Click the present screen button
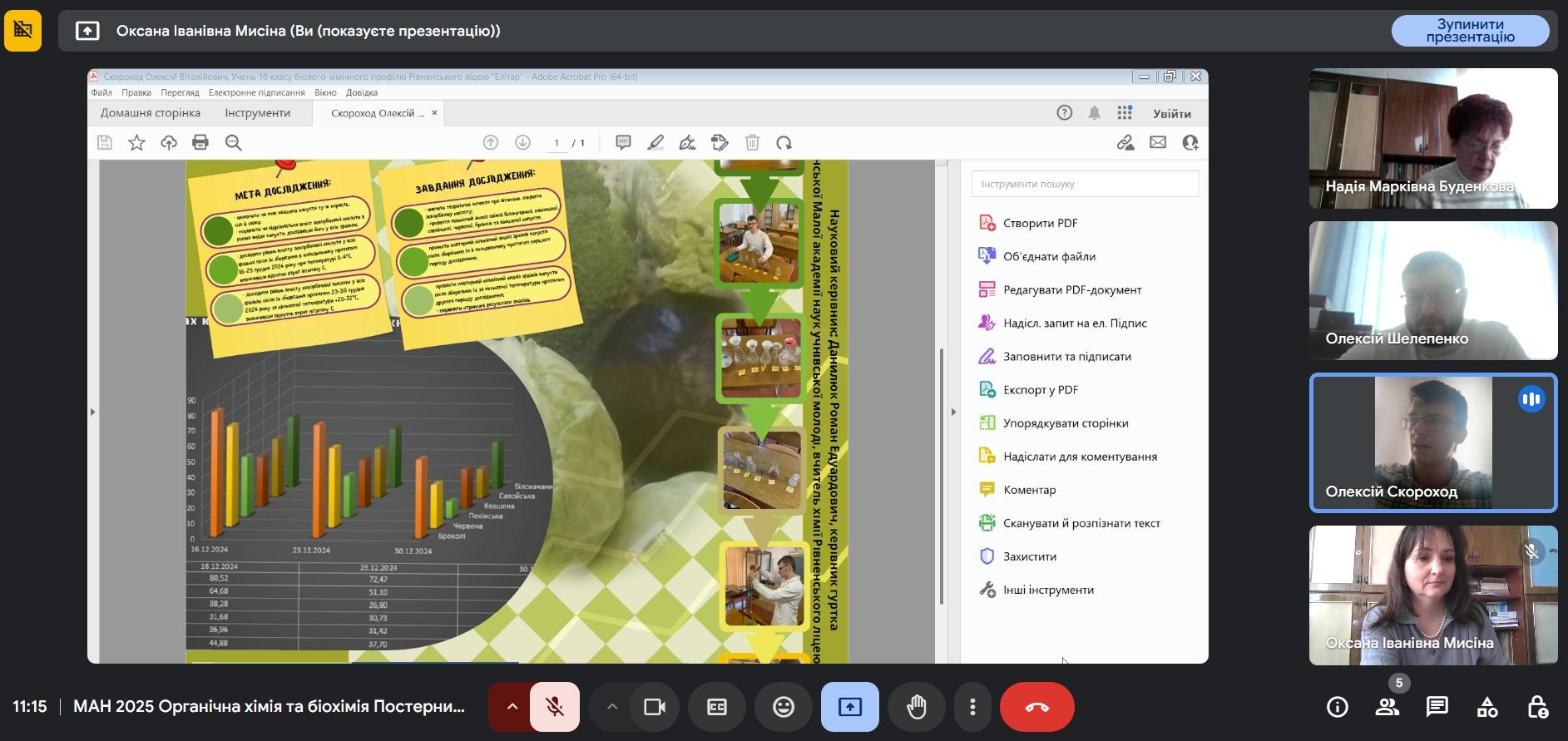This screenshot has width=1568, height=741. click(850, 707)
